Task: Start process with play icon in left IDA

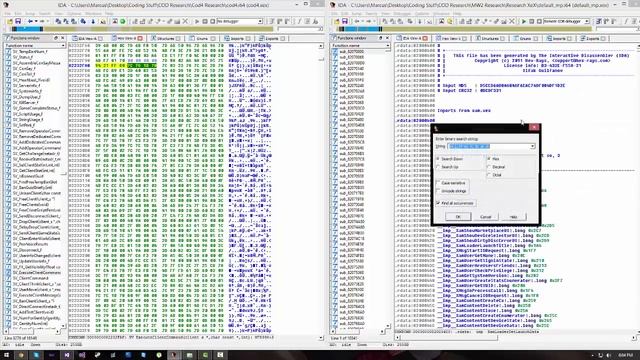Action: coord(197,21)
